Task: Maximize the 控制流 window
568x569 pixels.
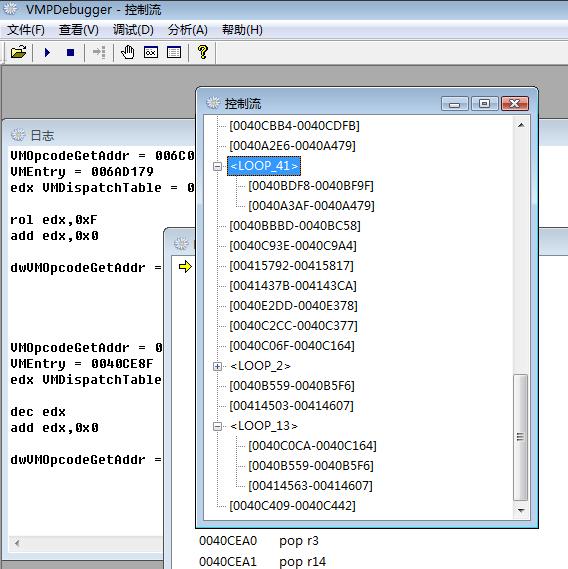Action: point(484,104)
